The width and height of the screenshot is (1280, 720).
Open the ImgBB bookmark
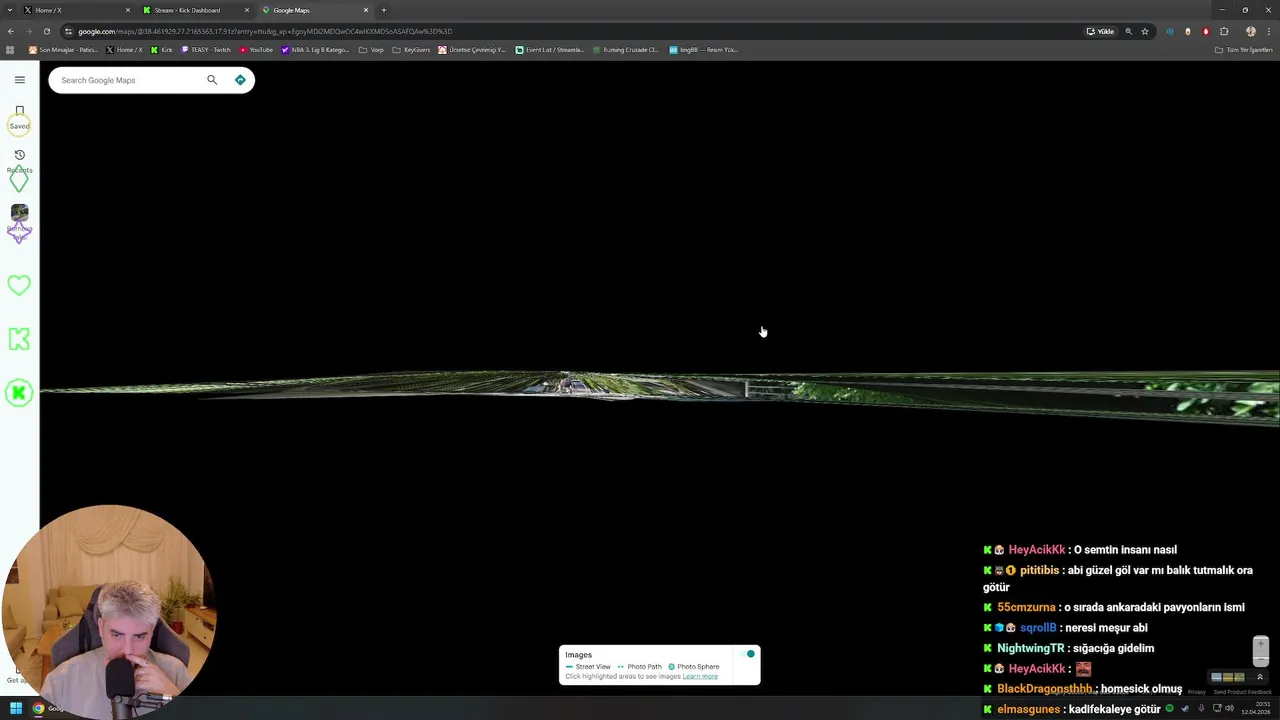coord(703,49)
